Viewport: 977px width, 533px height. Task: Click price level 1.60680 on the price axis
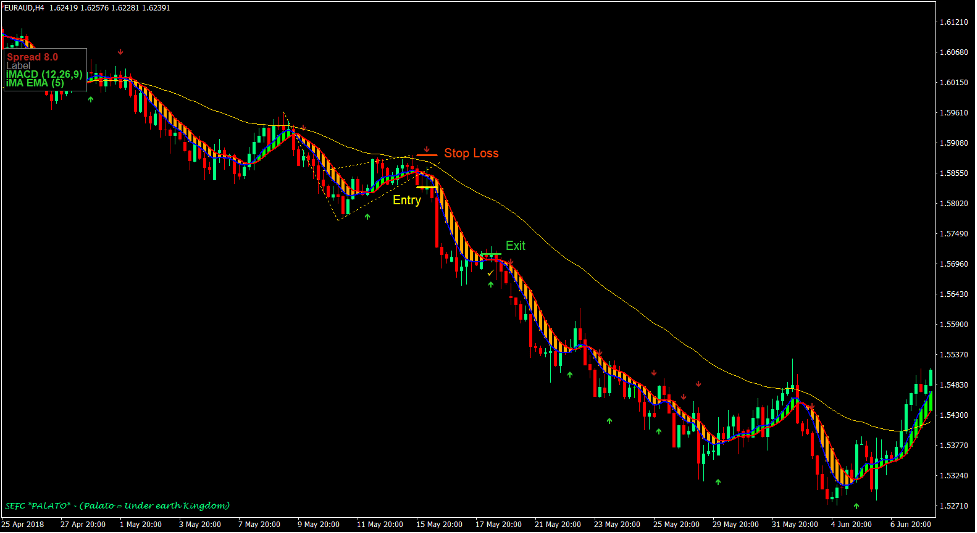(x=953, y=52)
